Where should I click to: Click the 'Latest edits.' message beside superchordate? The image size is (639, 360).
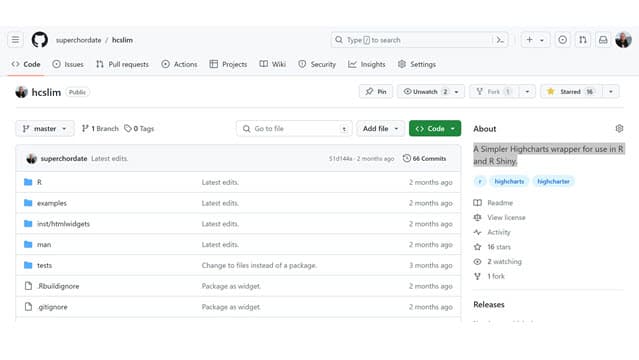click(x=109, y=159)
